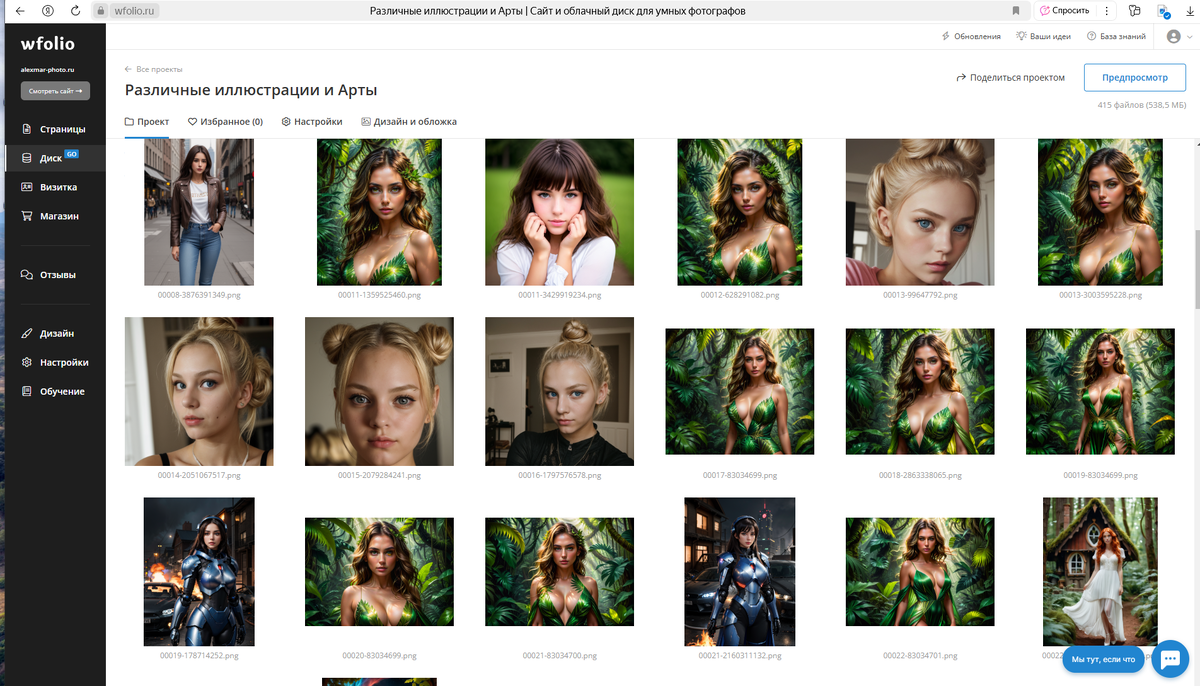Open the project Настройки tab

click(x=312, y=122)
